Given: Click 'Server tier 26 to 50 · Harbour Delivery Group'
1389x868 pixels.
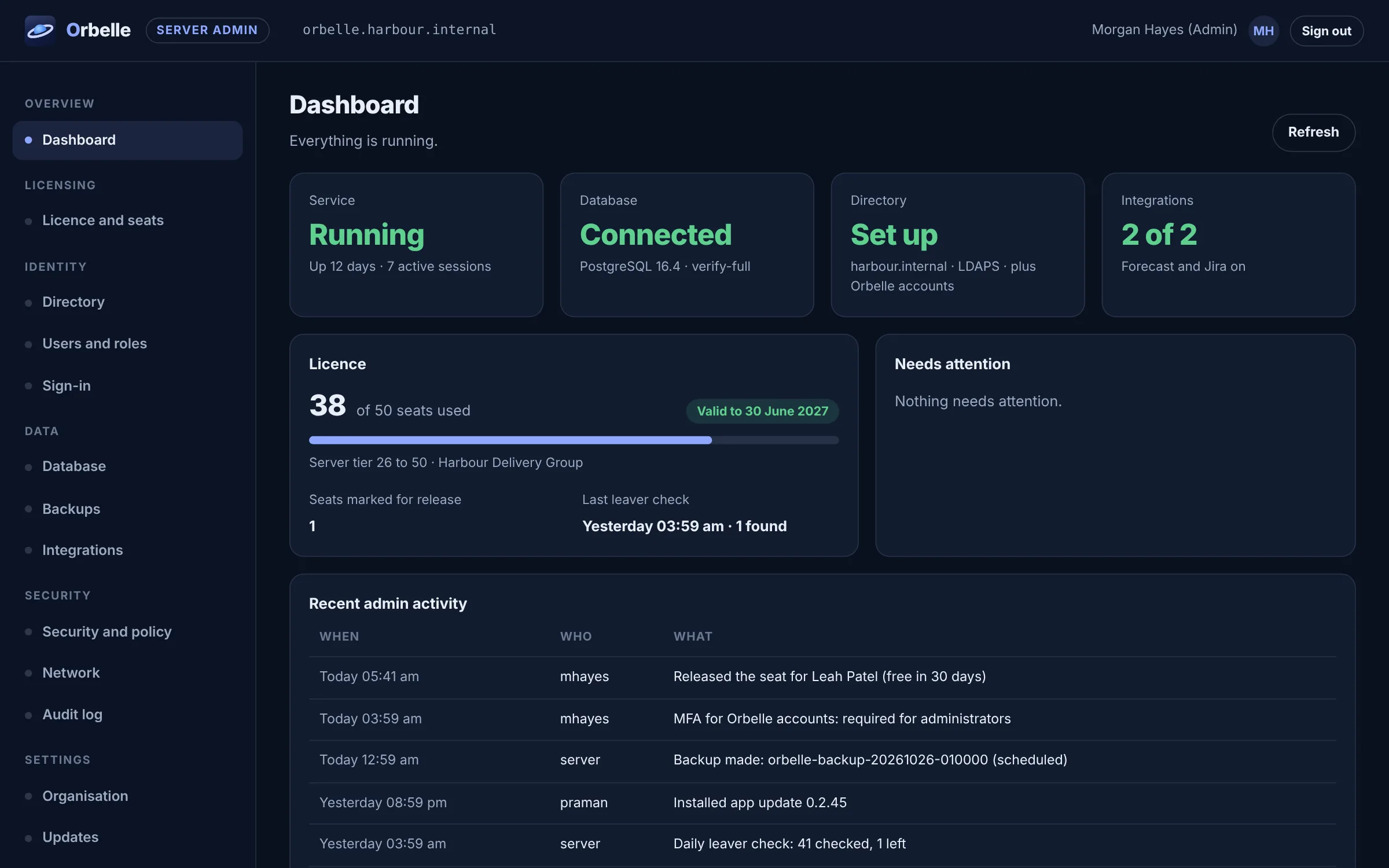Looking at the screenshot, I should [446, 462].
